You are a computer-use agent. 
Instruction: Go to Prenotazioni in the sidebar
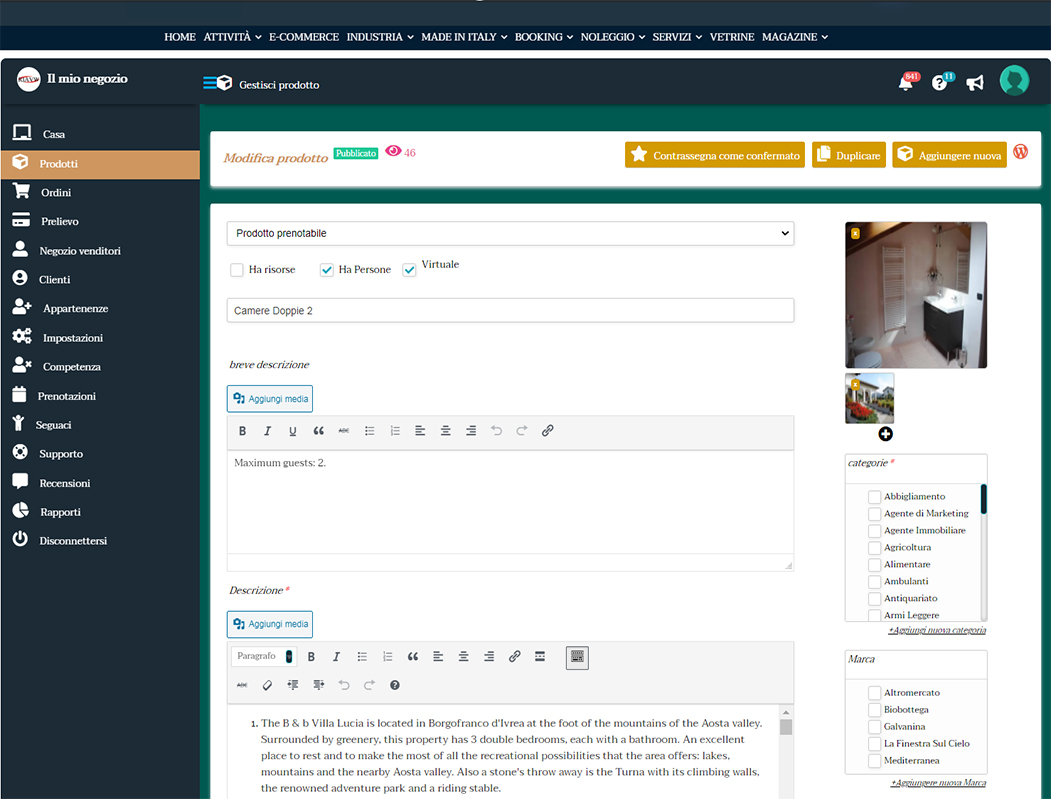pyautogui.click(x=66, y=396)
